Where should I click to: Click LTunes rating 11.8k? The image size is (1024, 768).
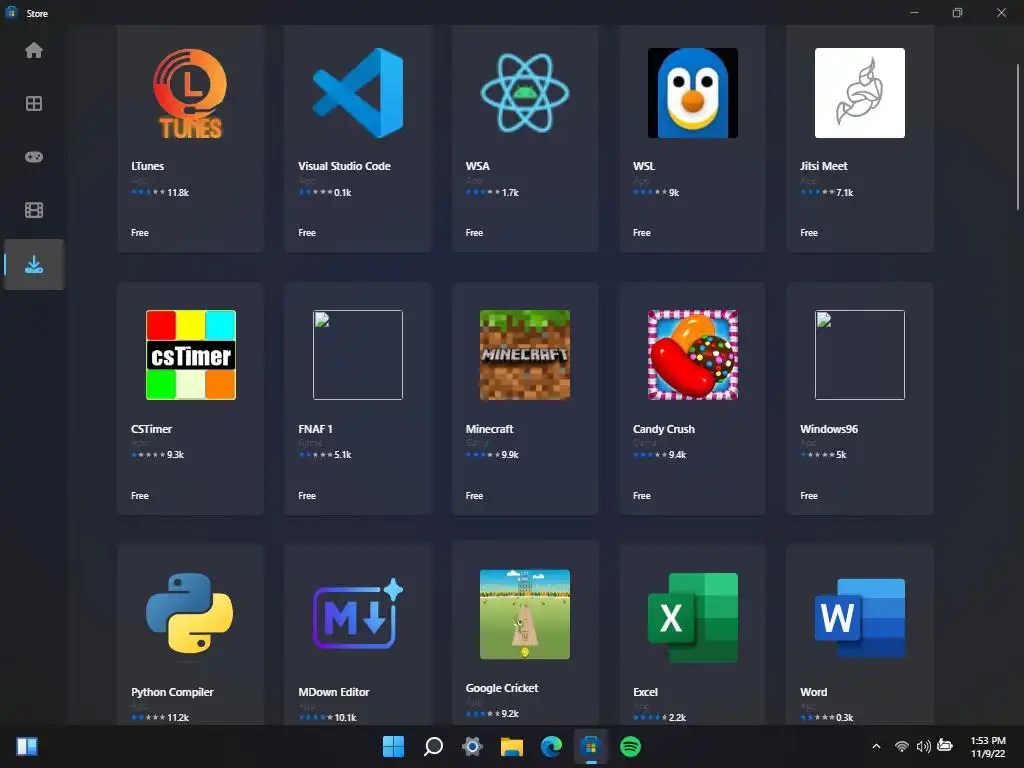tap(161, 193)
